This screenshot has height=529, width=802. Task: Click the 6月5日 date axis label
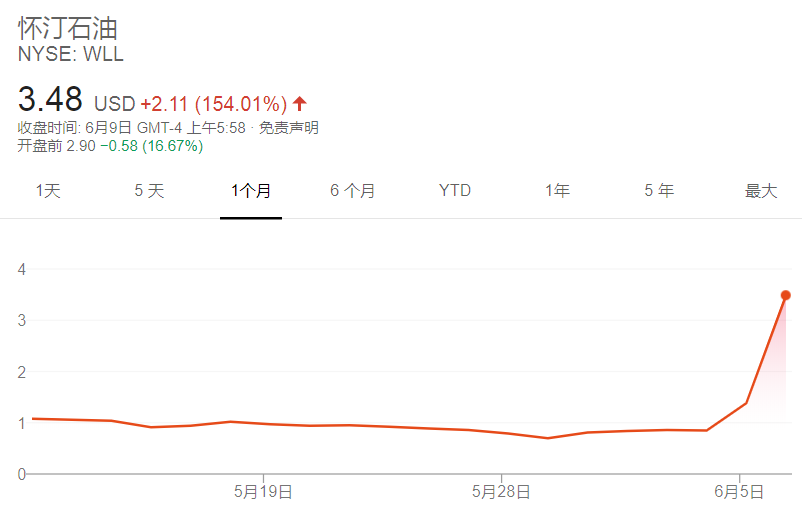tap(739, 492)
